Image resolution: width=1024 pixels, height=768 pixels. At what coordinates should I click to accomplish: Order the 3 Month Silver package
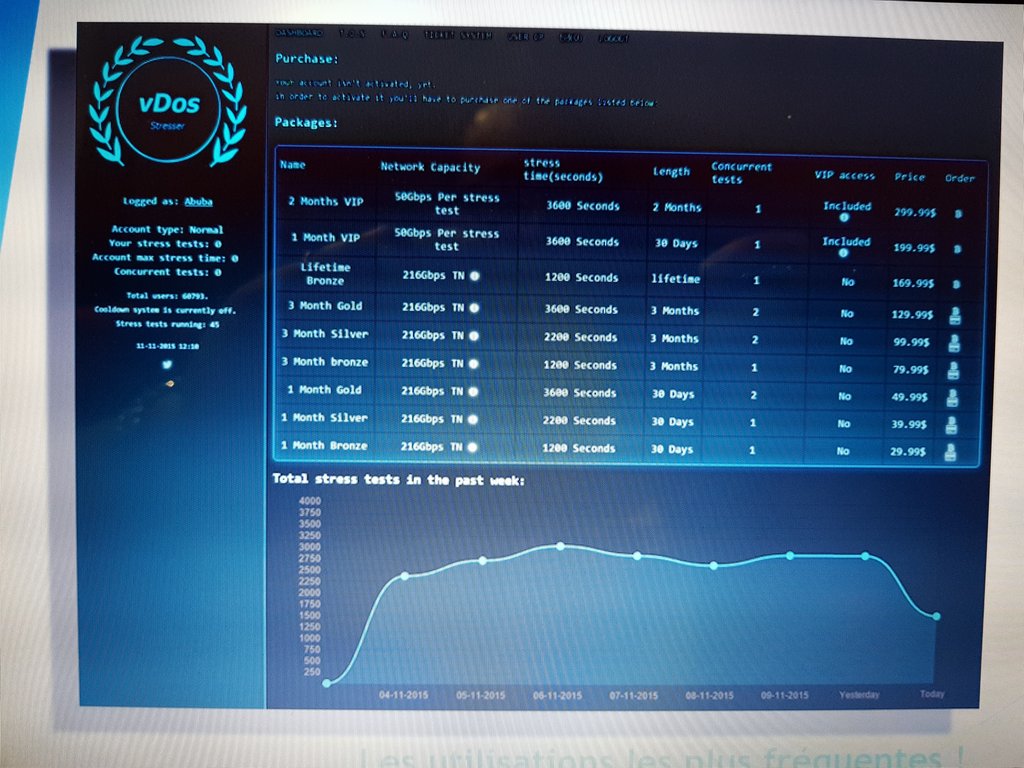[x=954, y=343]
